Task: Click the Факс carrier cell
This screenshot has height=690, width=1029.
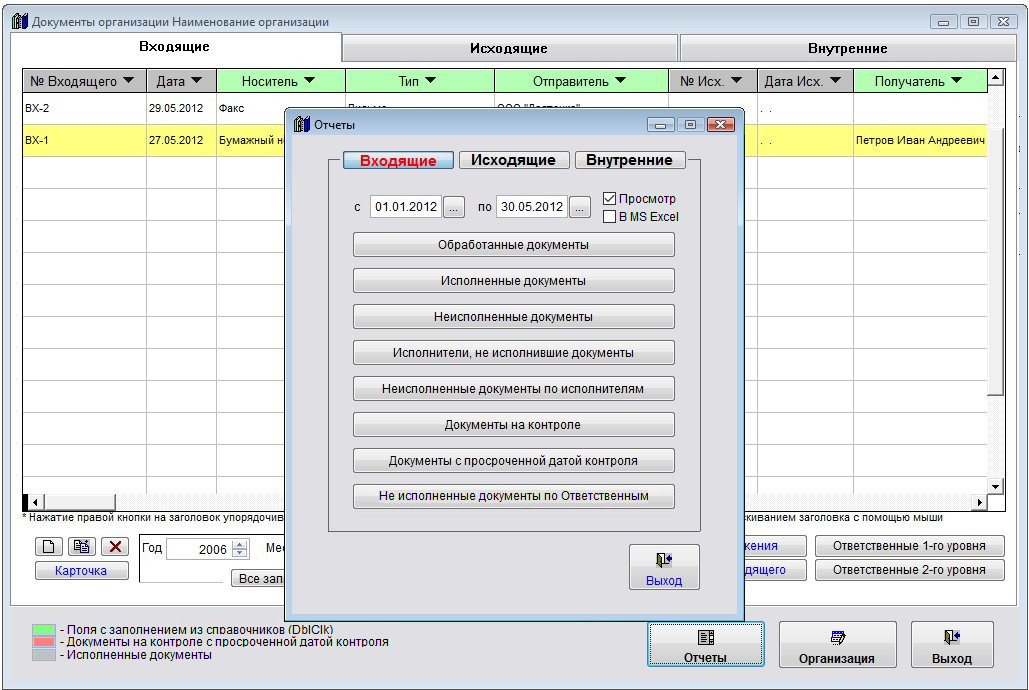Action: click(250, 108)
